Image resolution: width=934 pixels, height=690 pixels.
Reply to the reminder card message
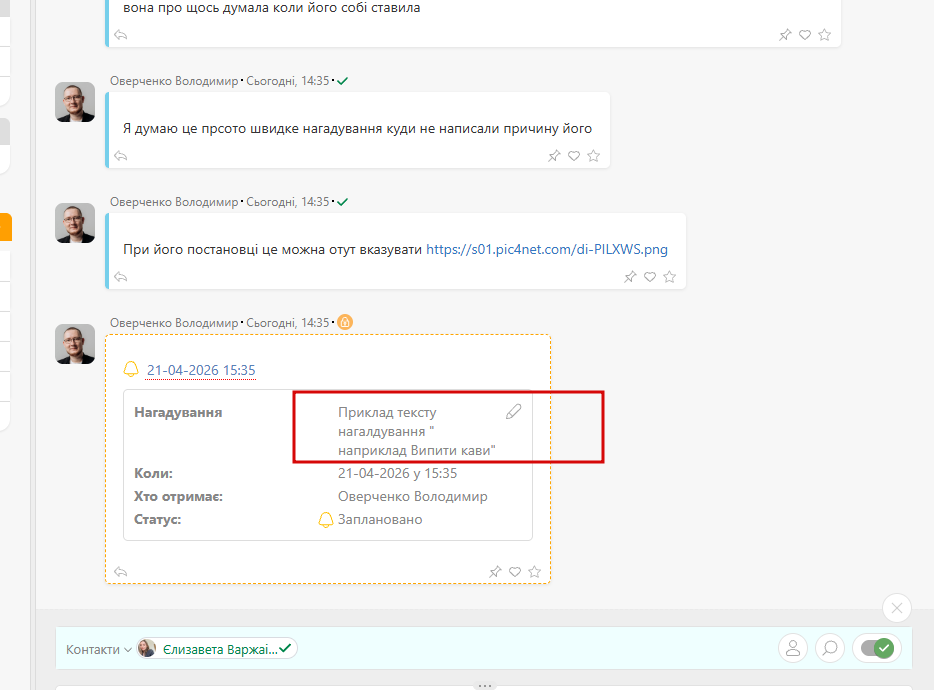pyautogui.click(x=121, y=571)
